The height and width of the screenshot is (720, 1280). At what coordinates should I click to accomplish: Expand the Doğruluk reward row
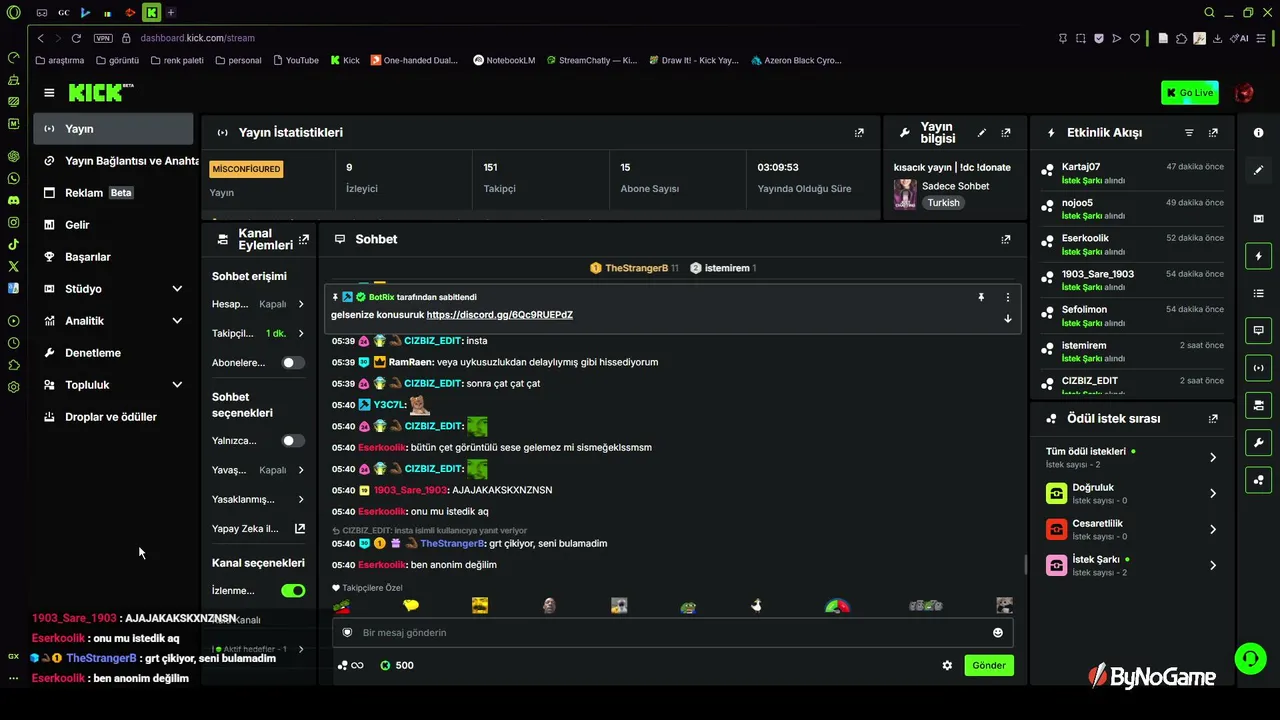pos(1213,493)
